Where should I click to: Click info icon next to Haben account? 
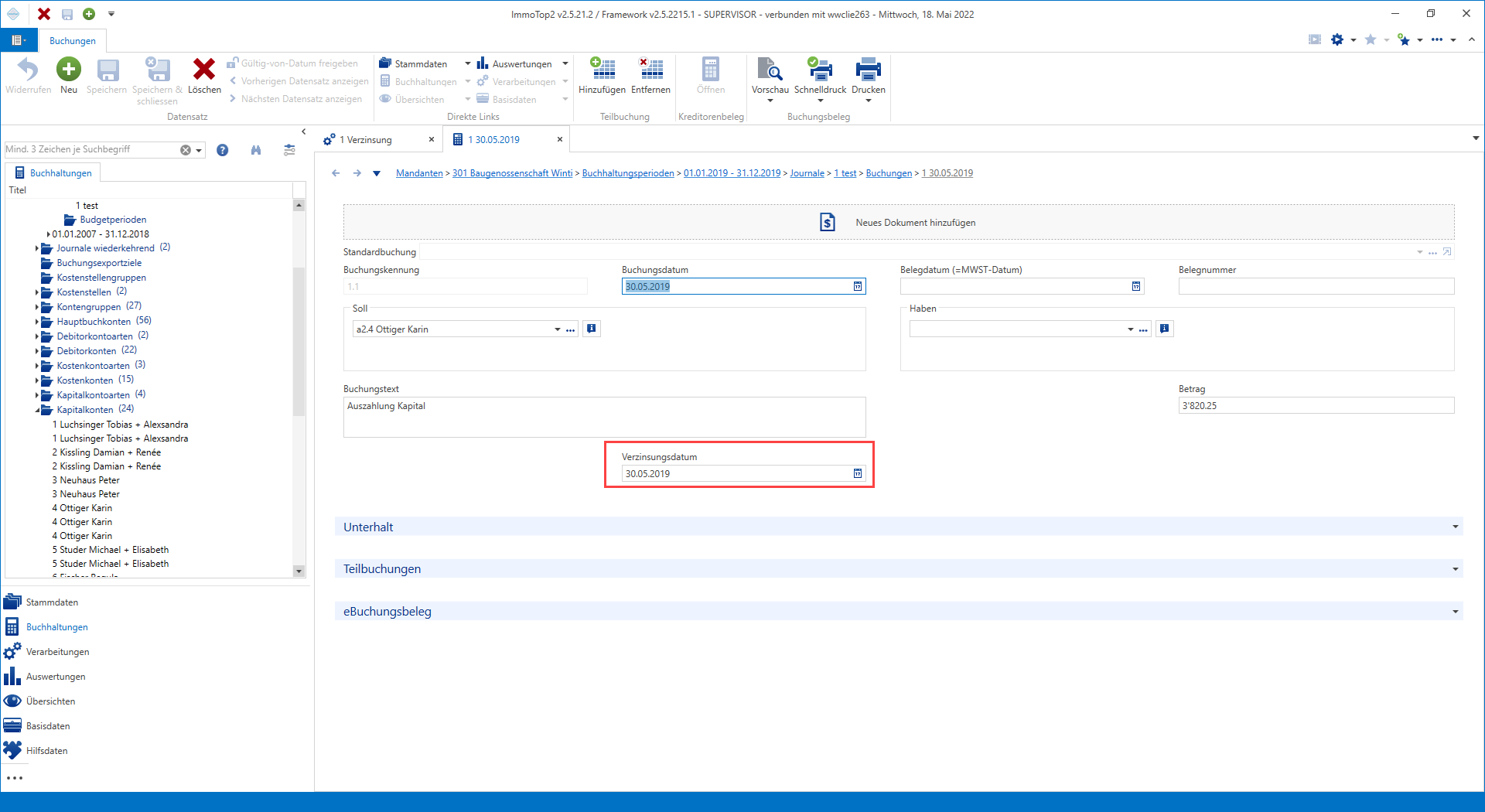point(1165,329)
